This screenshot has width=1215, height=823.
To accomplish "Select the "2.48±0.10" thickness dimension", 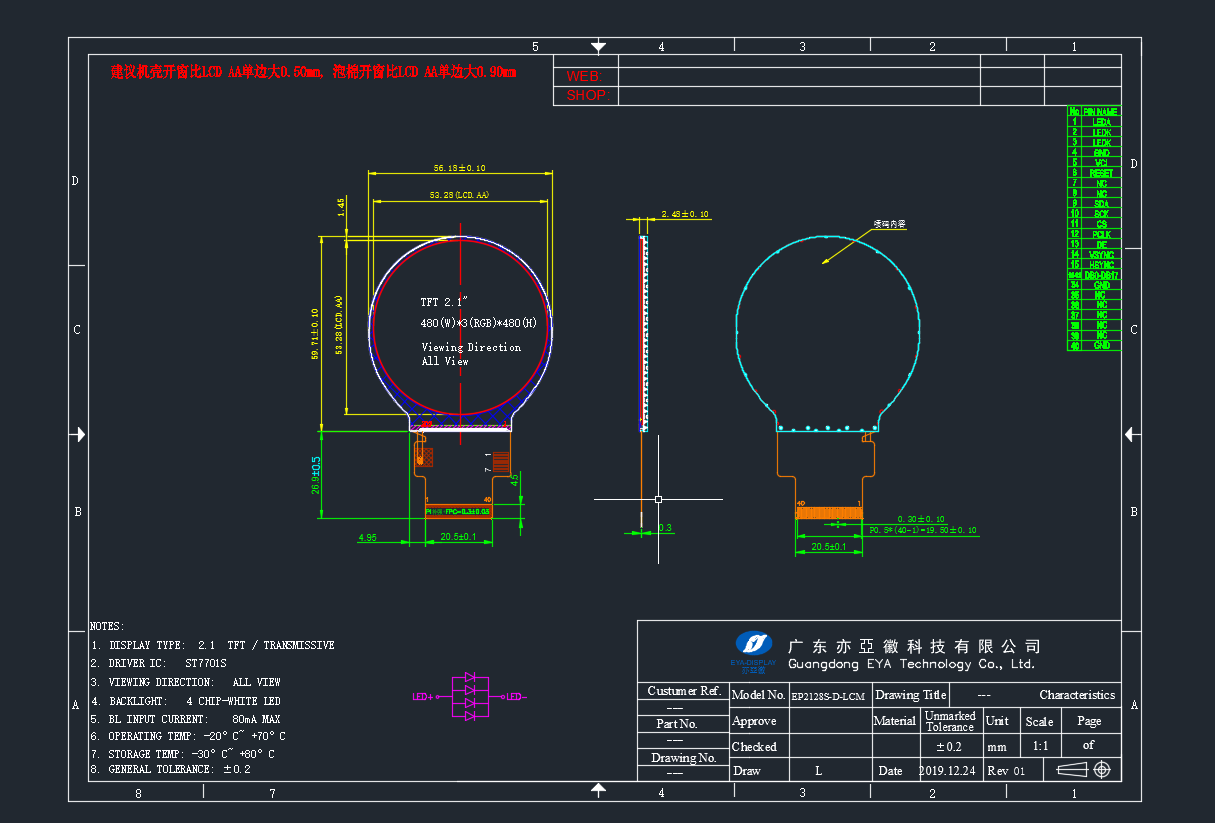I will (685, 214).
